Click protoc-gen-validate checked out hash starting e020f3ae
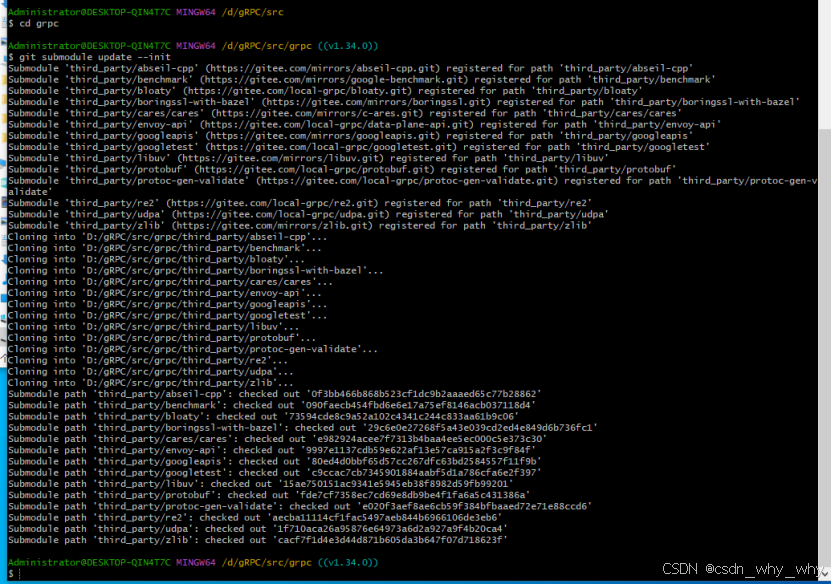The height and width of the screenshot is (585, 831). 474,507
